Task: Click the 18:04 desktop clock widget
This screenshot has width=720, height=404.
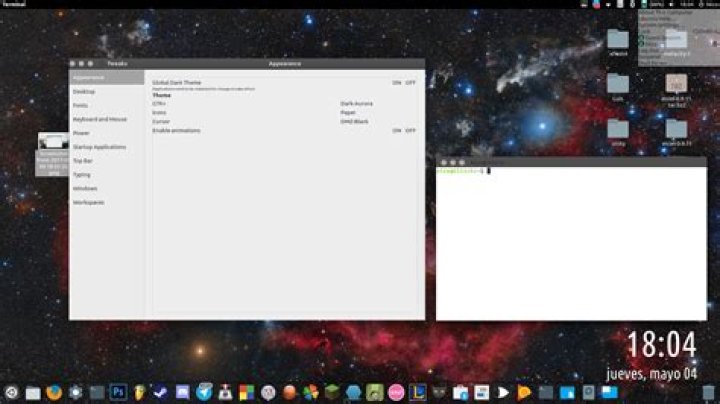Action: 662,345
